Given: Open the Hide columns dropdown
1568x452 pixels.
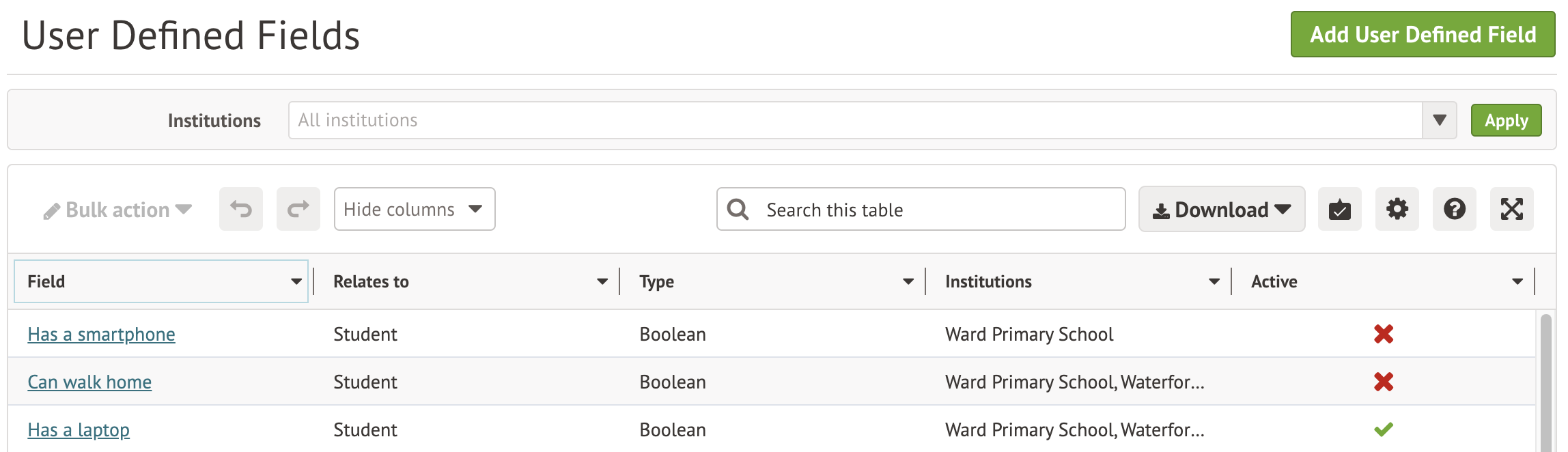Looking at the screenshot, I should pyautogui.click(x=414, y=209).
